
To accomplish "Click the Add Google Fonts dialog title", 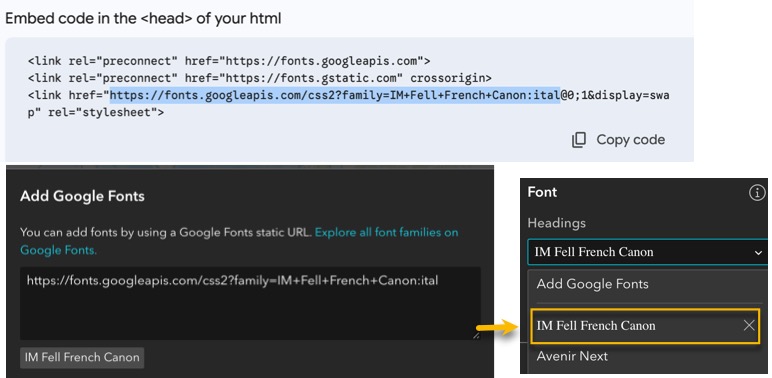I will pos(82,196).
